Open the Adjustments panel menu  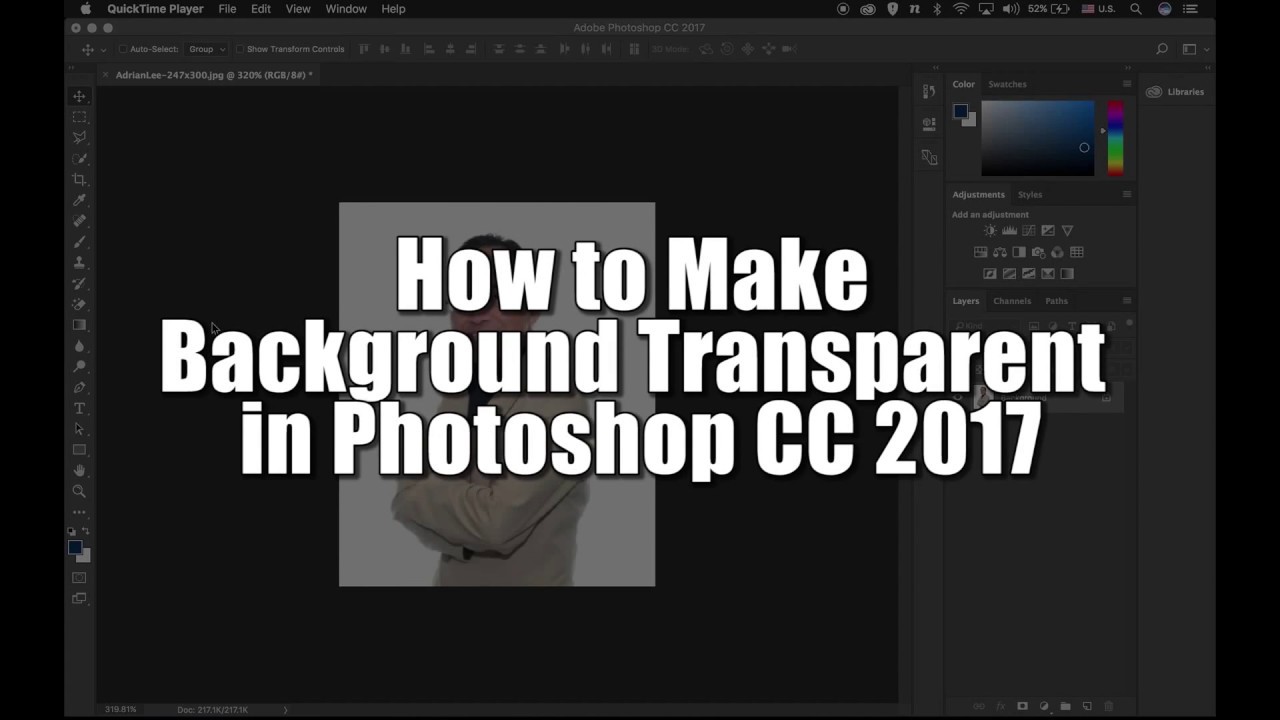click(1127, 194)
